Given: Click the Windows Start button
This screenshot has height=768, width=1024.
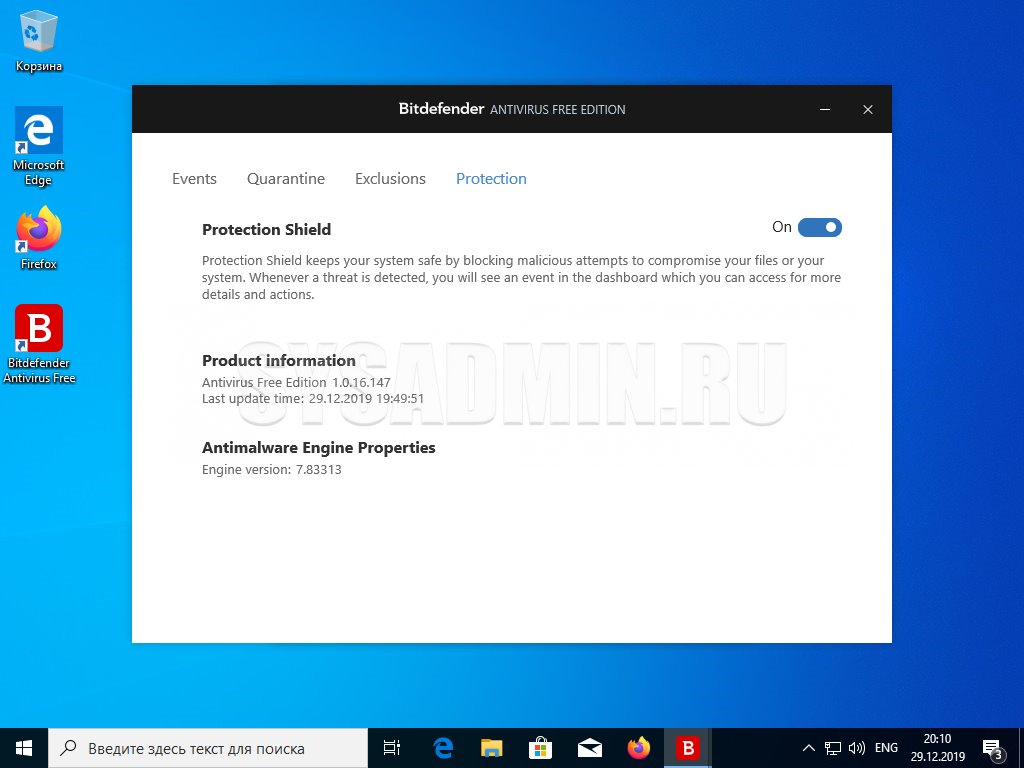Looking at the screenshot, I should (x=24, y=748).
